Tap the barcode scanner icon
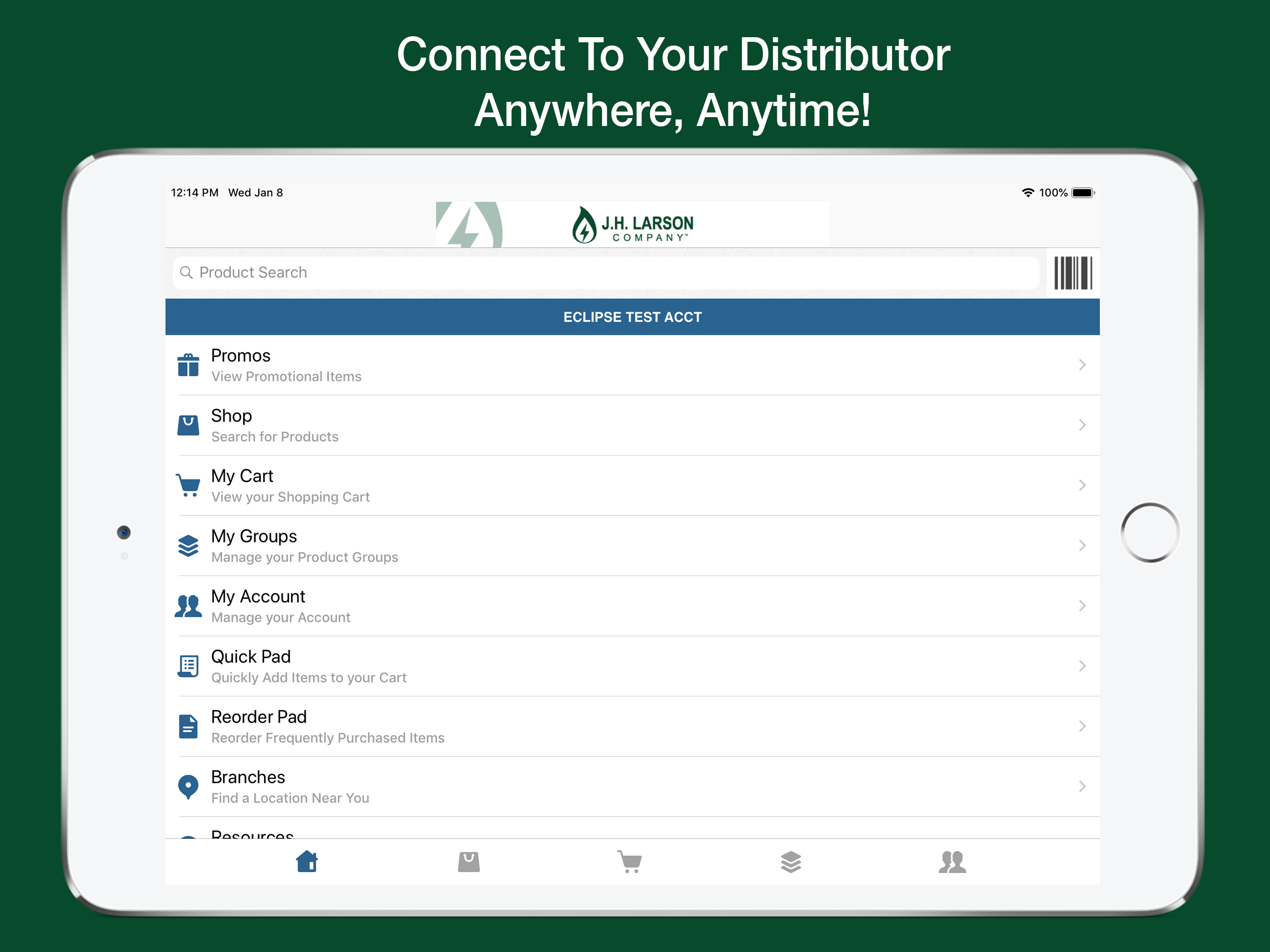This screenshot has height=952, width=1270. click(x=1072, y=273)
